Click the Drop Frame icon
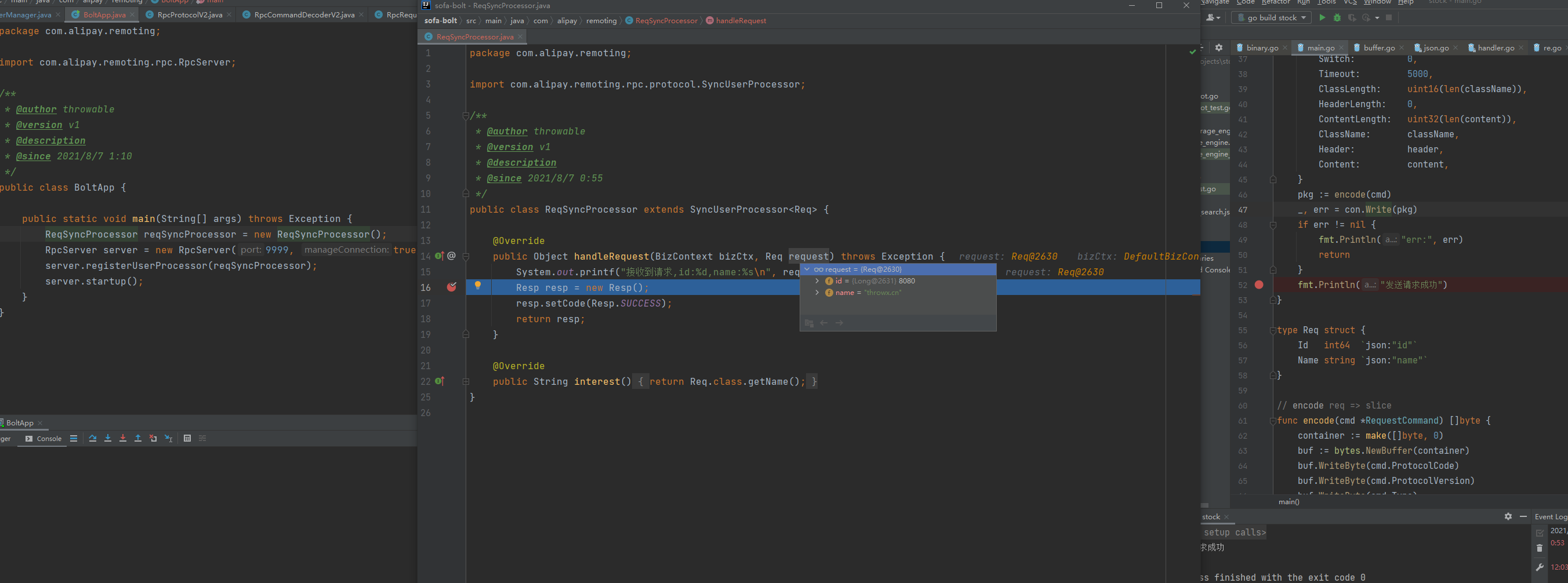Viewport: 1568px width, 583px height. point(153,438)
